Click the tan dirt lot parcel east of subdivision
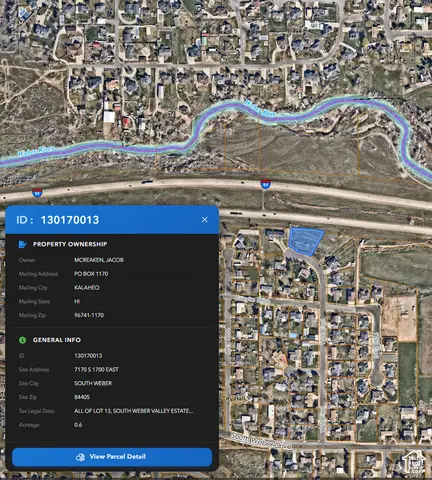The height and width of the screenshot is (480, 432). [x=399, y=317]
